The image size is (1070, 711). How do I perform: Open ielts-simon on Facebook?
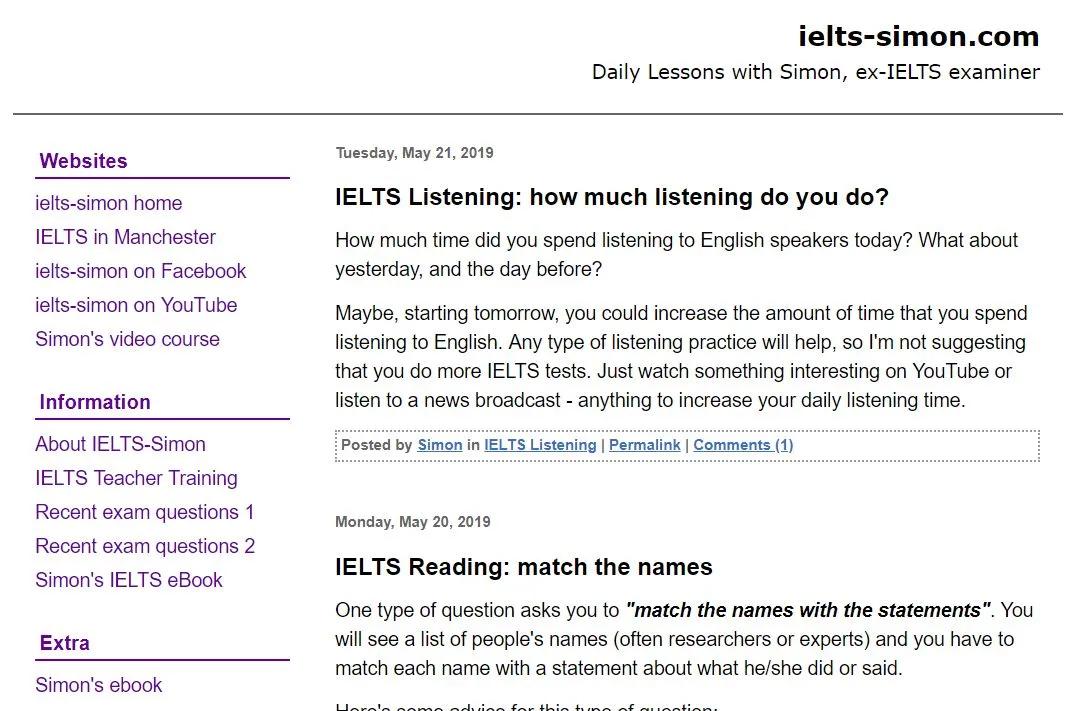click(x=141, y=271)
